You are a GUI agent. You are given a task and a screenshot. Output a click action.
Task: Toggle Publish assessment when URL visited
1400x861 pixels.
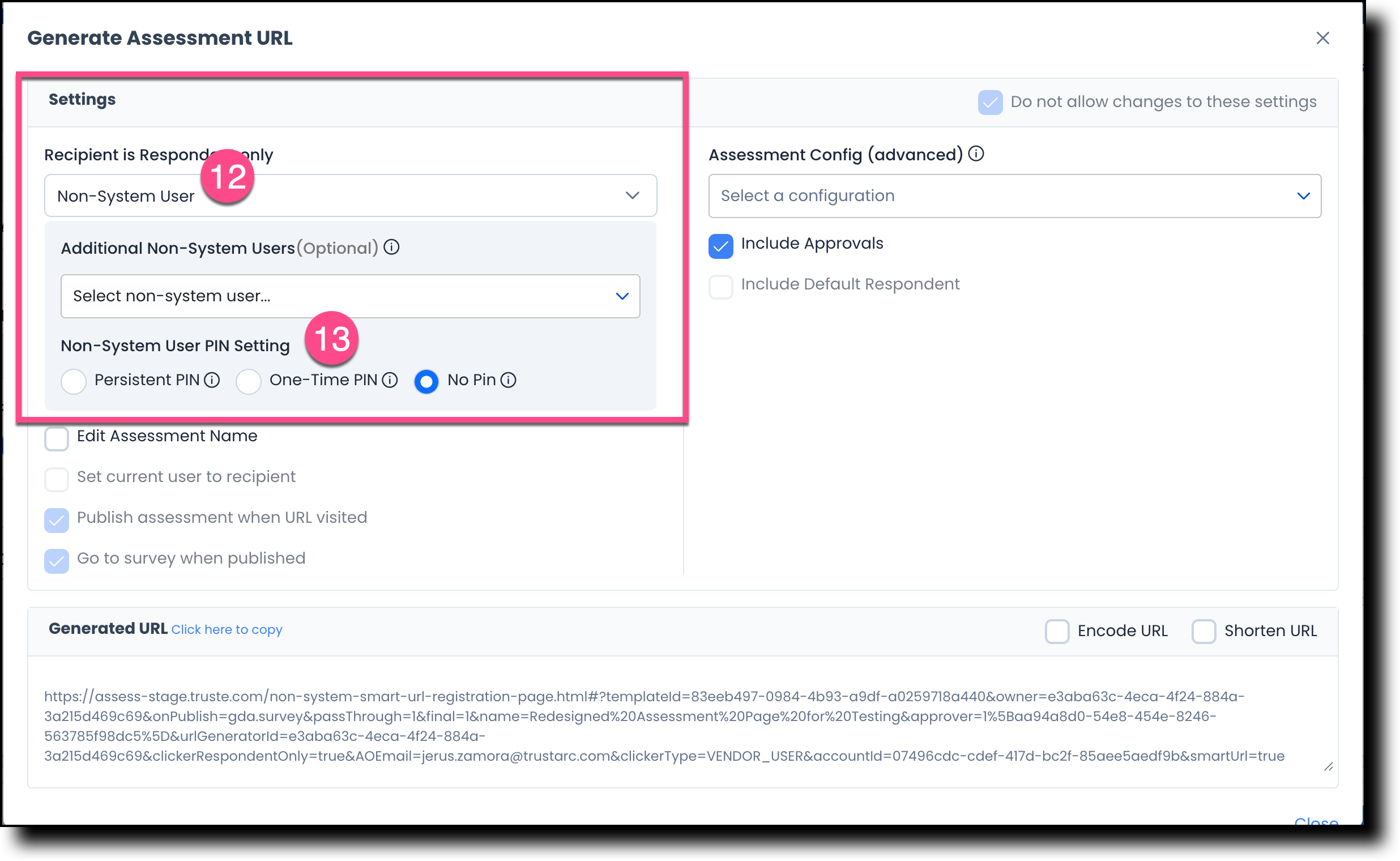click(x=57, y=521)
